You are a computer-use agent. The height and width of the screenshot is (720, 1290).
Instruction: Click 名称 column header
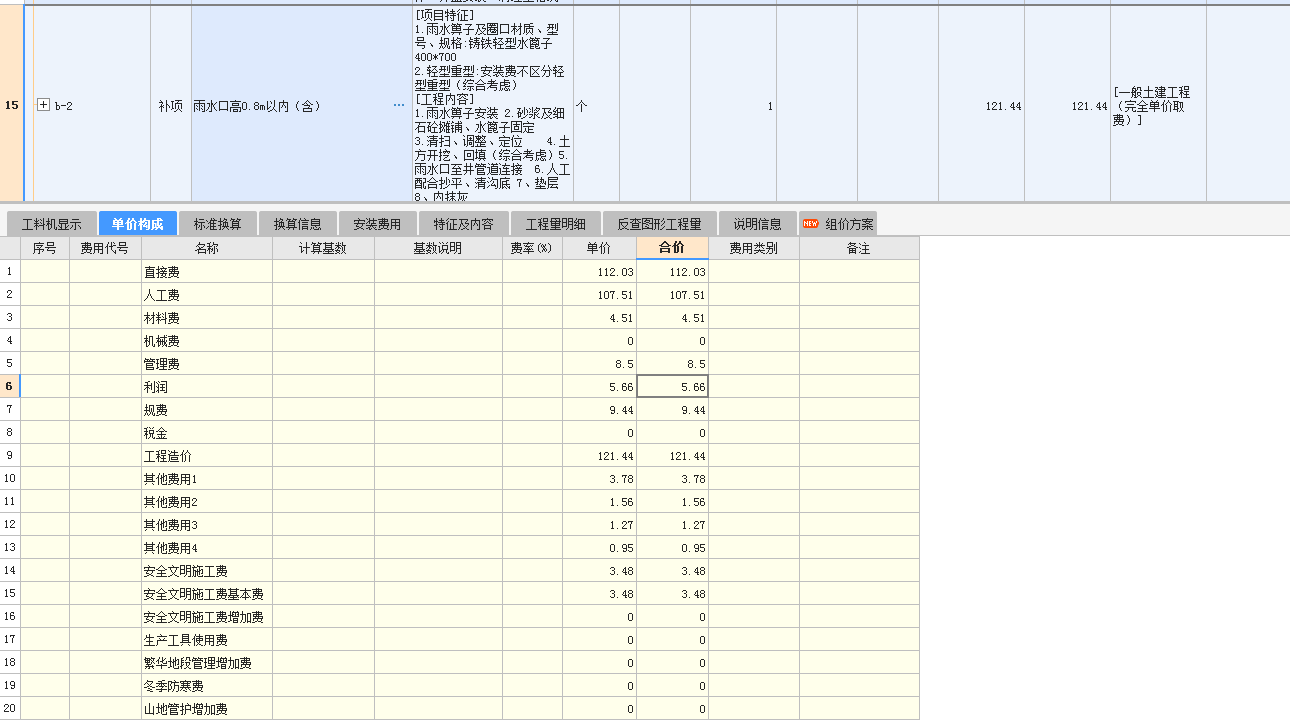pos(207,248)
